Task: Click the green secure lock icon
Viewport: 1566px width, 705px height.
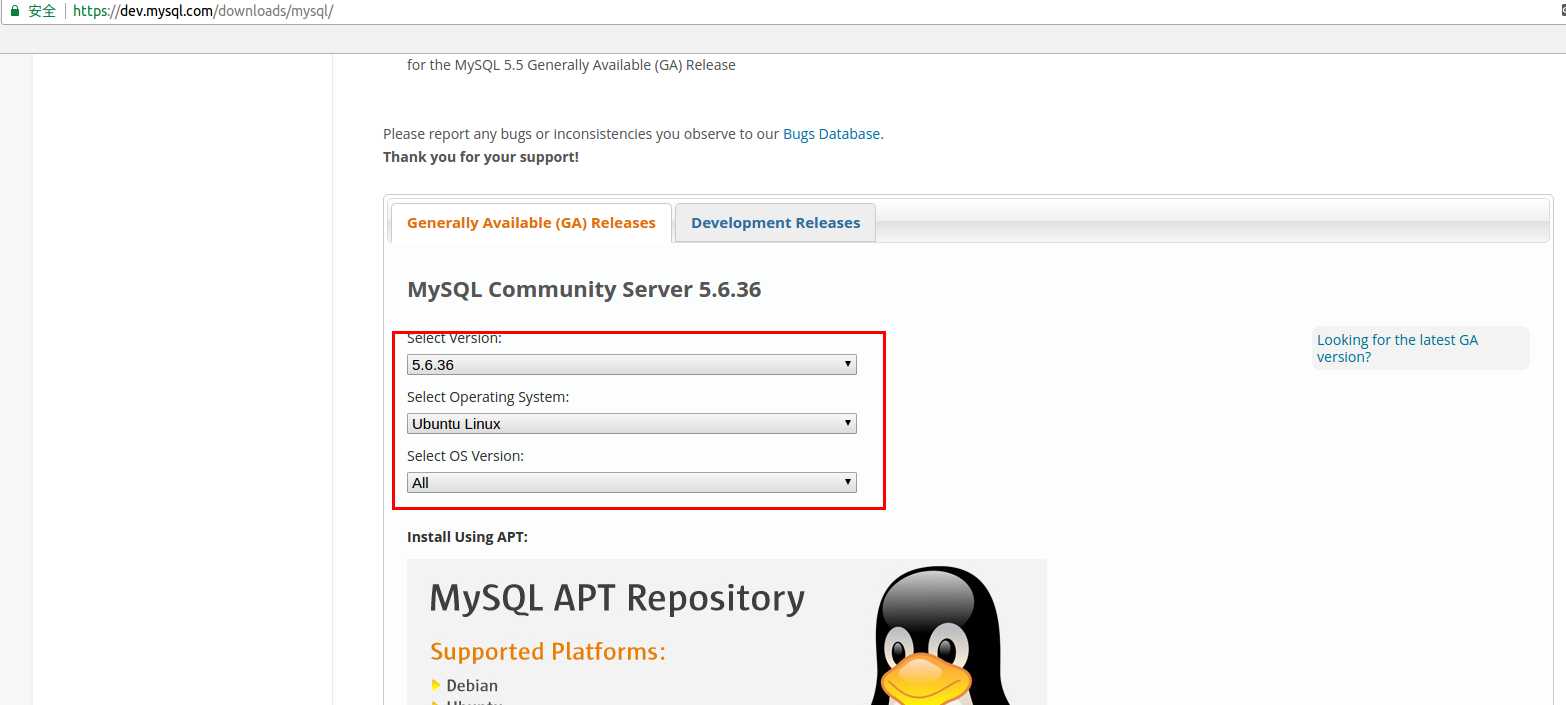Action: pos(15,11)
